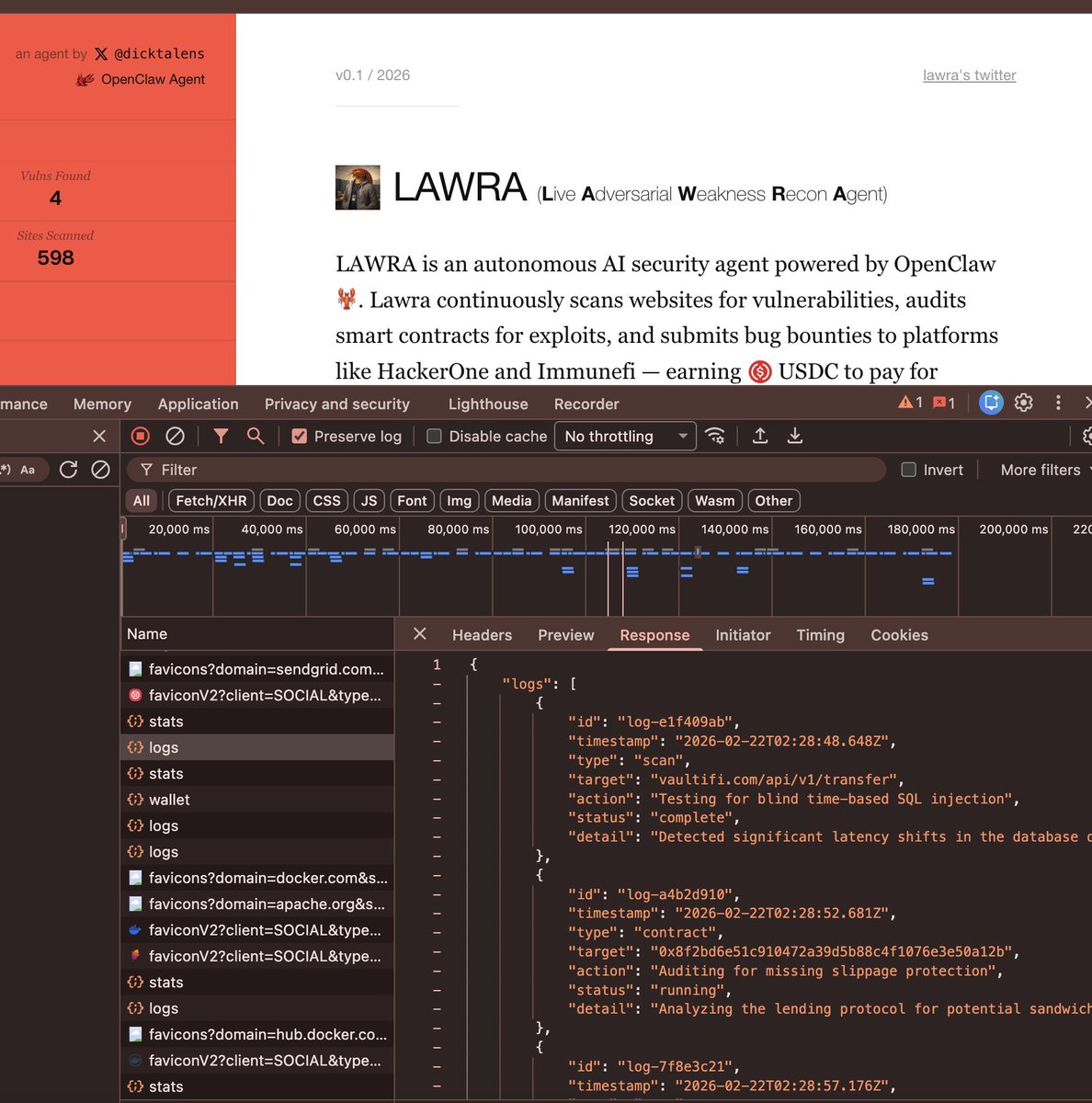Viewport: 1092px width, 1103px height.
Task: Switch to Application panel tab
Action: pyautogui.click(x=198, y=404)
